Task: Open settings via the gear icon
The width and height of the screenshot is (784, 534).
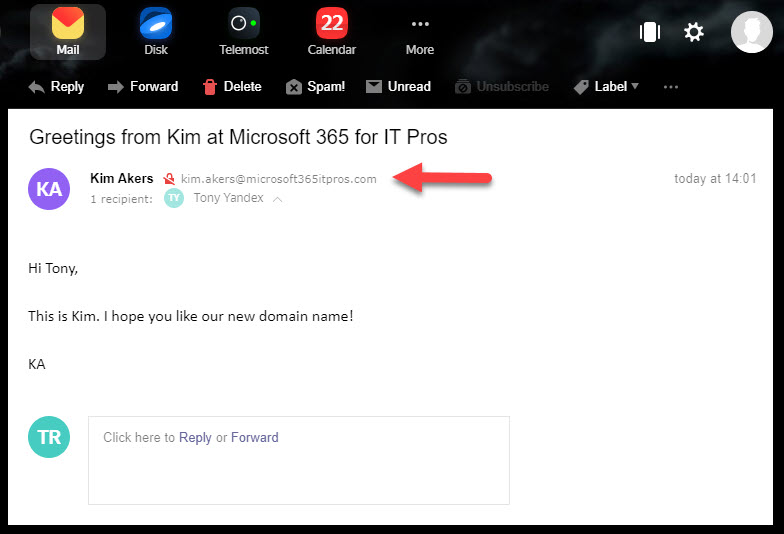Action: 694,32
